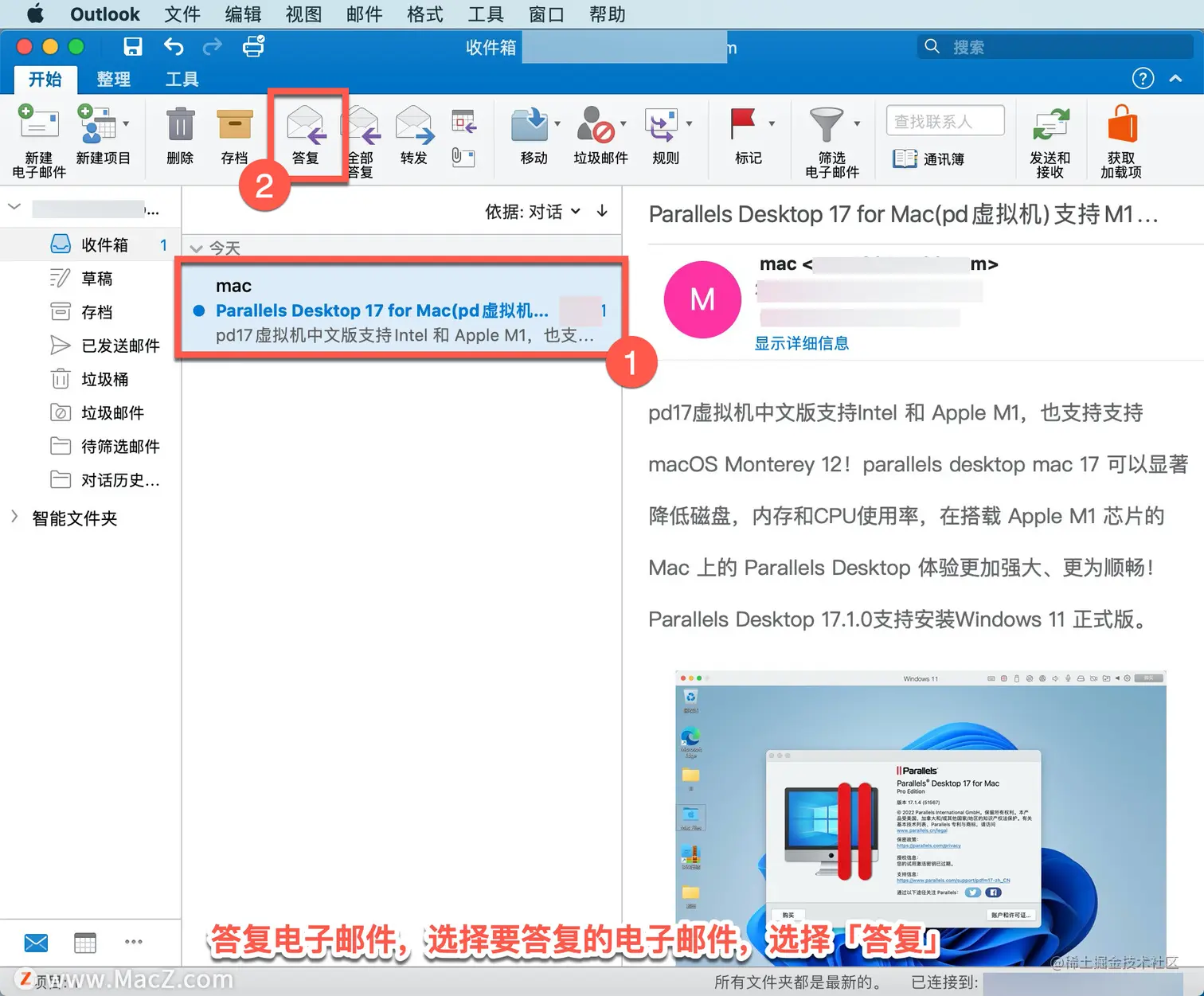Collapse the 今天 group in message list
1204x996 pixels.
pos(197,248)
